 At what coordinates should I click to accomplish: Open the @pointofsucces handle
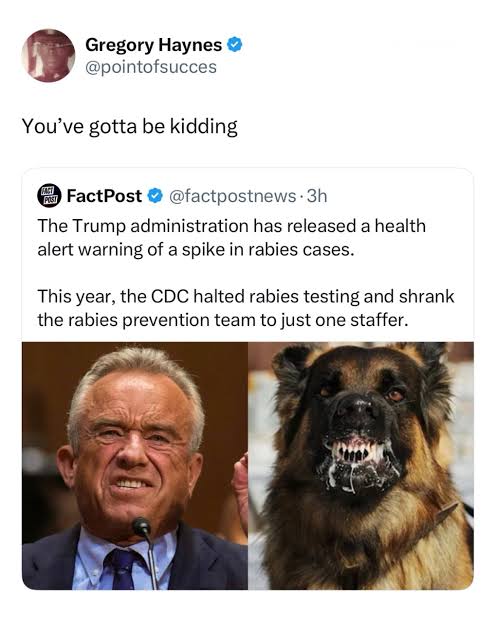151,67
